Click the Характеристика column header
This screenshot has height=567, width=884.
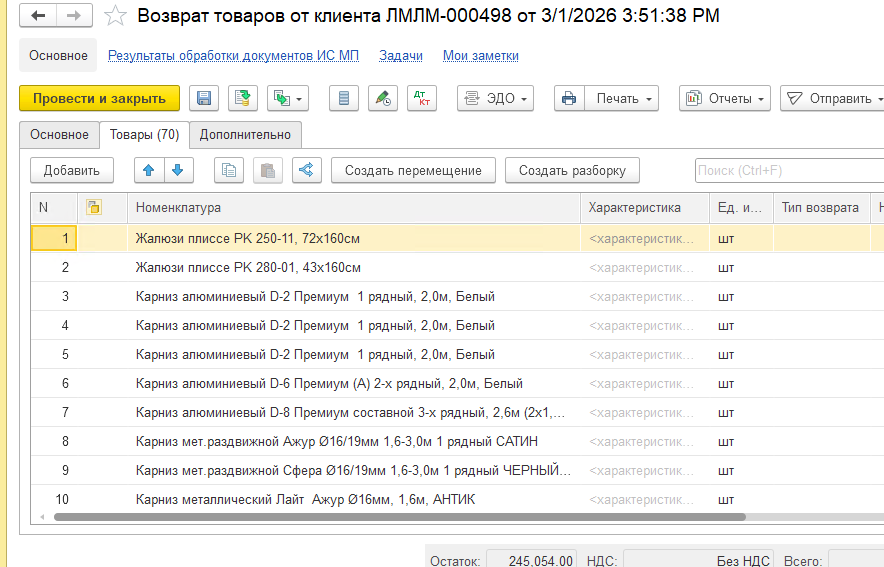(645, 207)
